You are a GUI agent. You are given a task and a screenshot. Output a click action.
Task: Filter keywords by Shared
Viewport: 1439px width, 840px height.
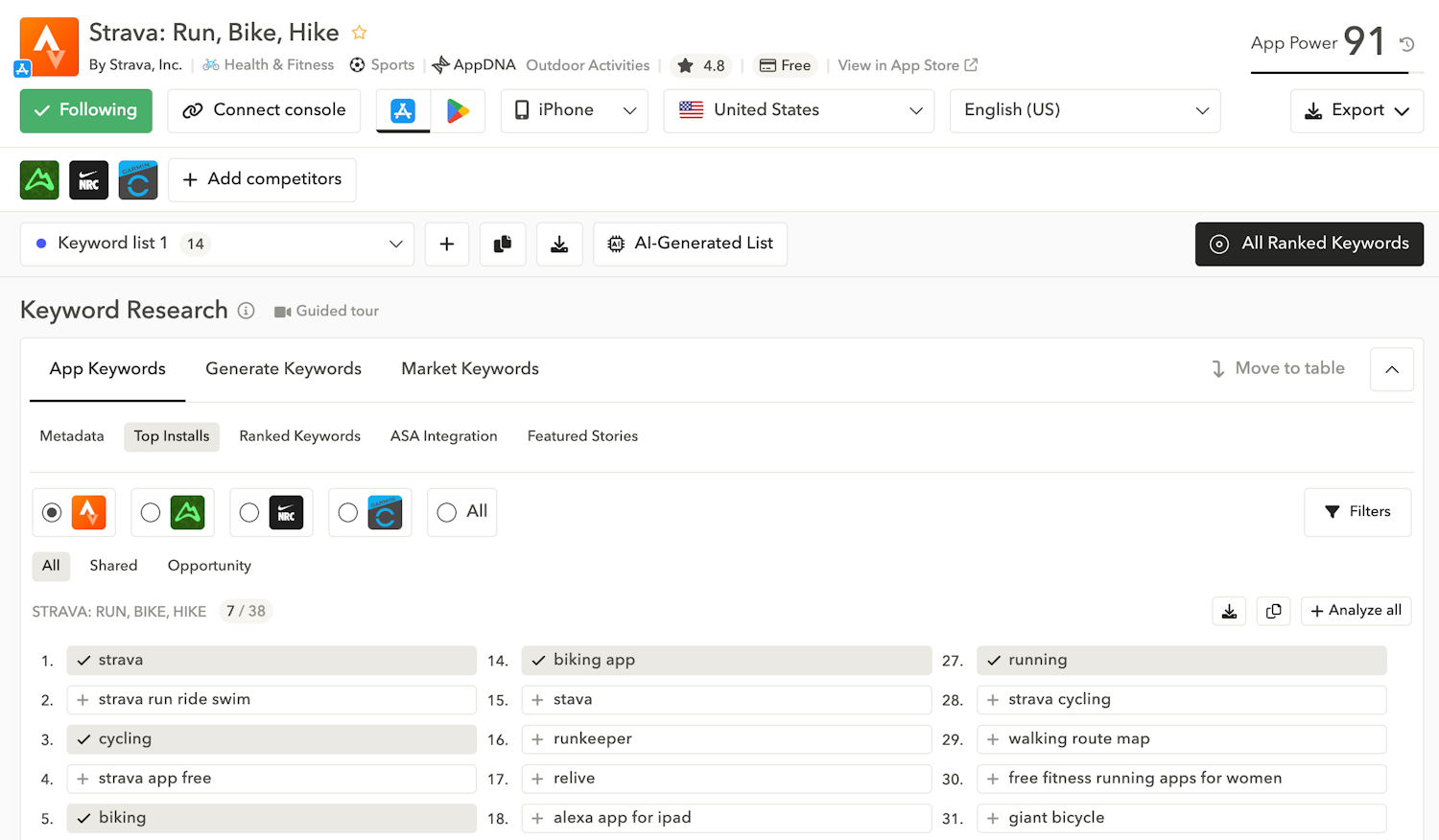point(113,566)
